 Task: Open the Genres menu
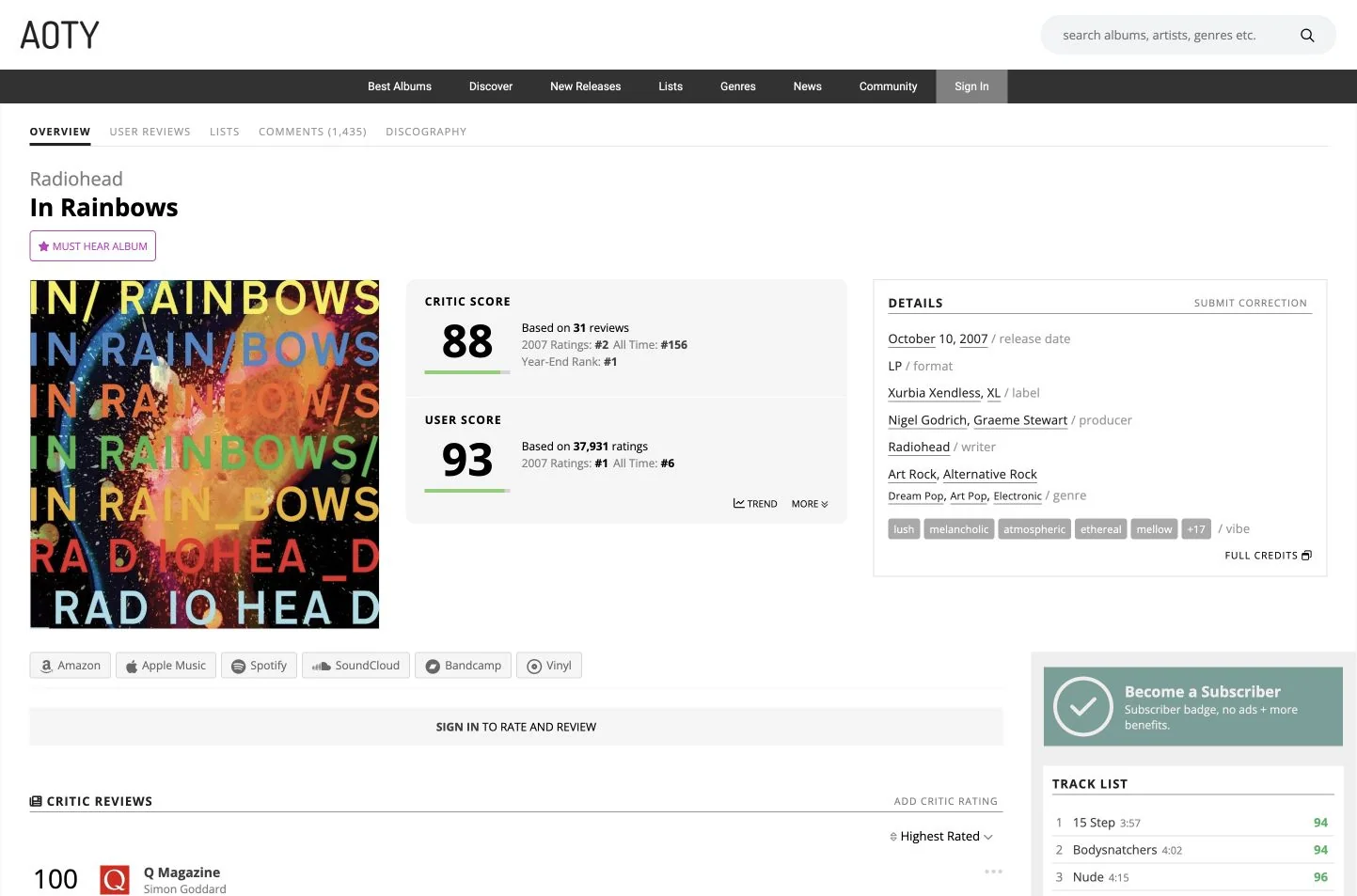738,86
